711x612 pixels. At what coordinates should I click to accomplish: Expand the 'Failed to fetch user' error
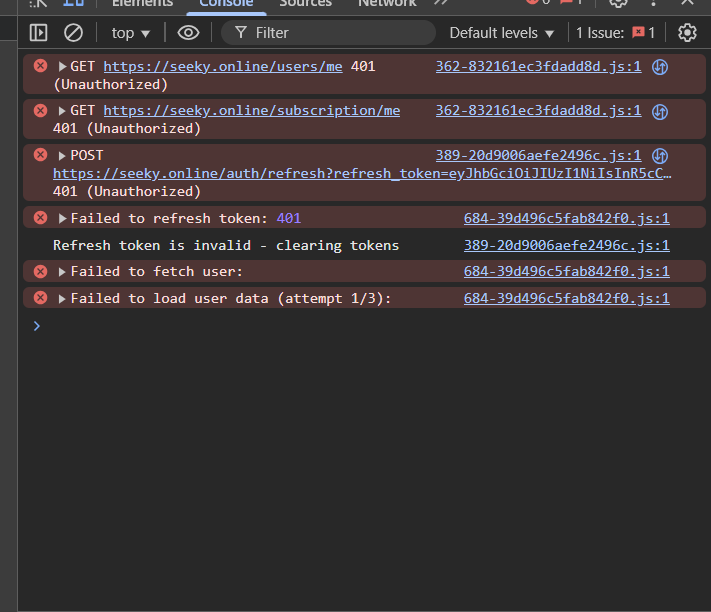63,272
